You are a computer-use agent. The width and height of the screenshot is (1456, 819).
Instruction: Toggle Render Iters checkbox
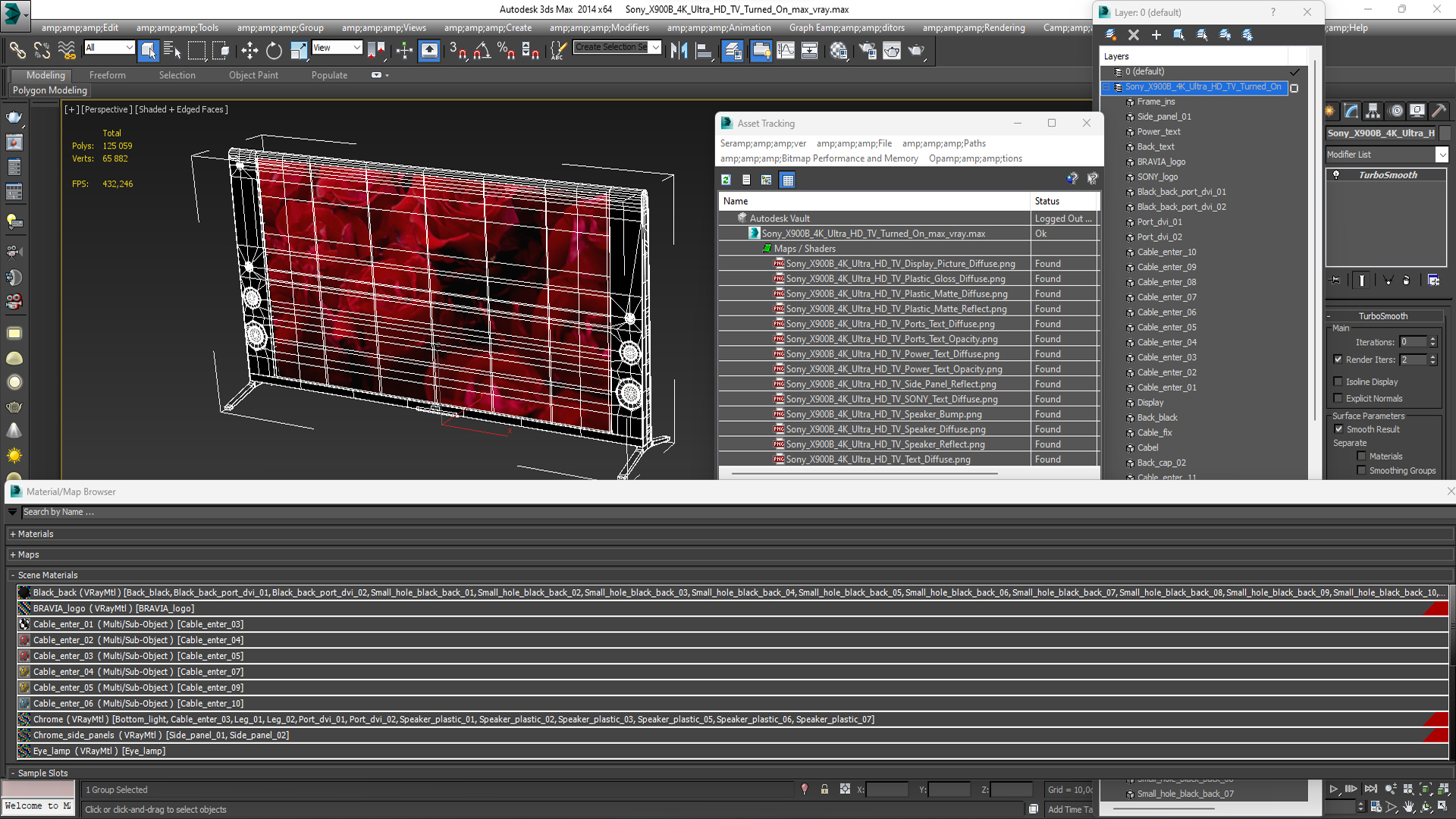(1338, 359)
